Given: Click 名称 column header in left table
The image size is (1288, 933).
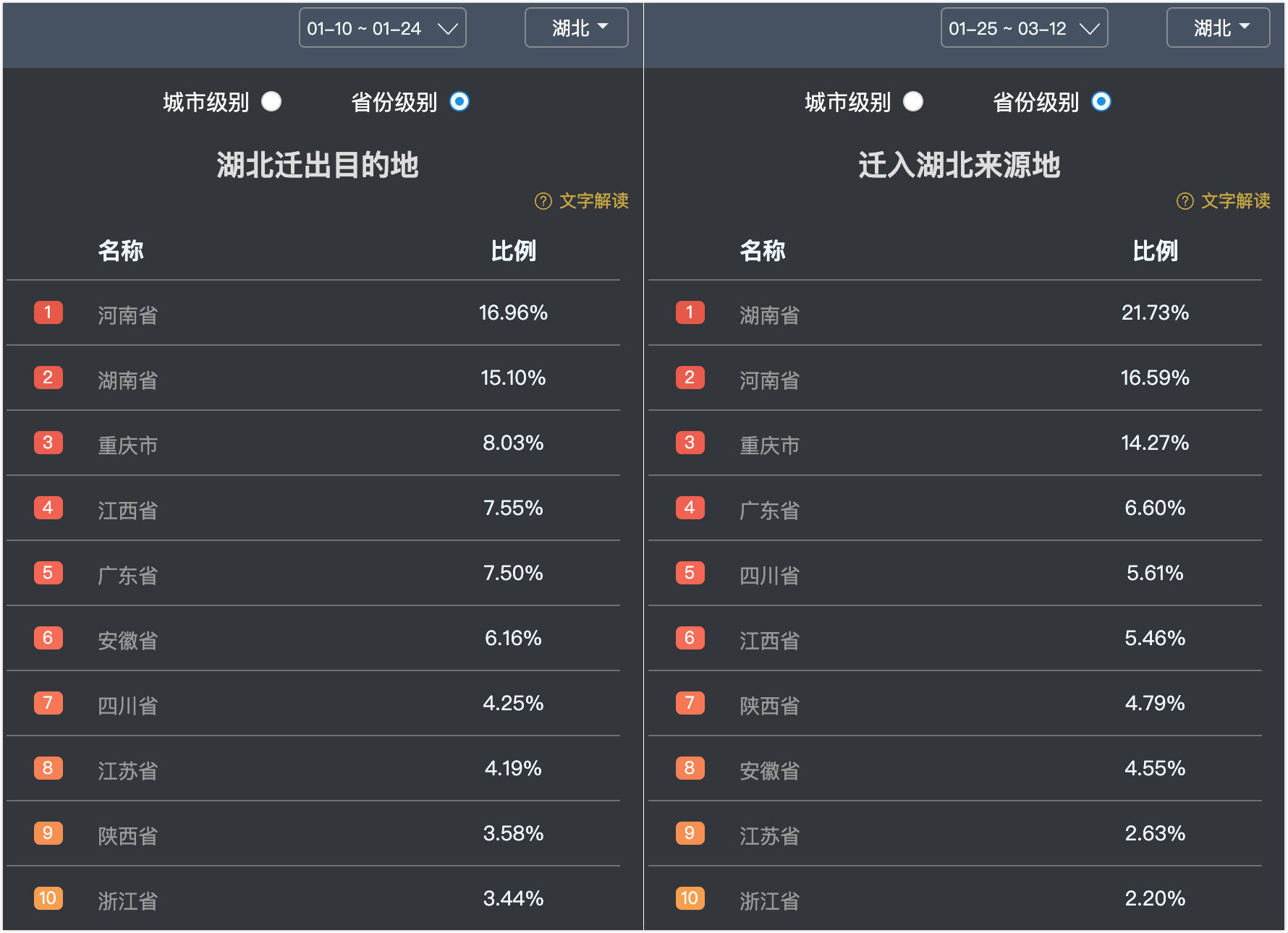Looking at the screenshot, I should point(121,250).
